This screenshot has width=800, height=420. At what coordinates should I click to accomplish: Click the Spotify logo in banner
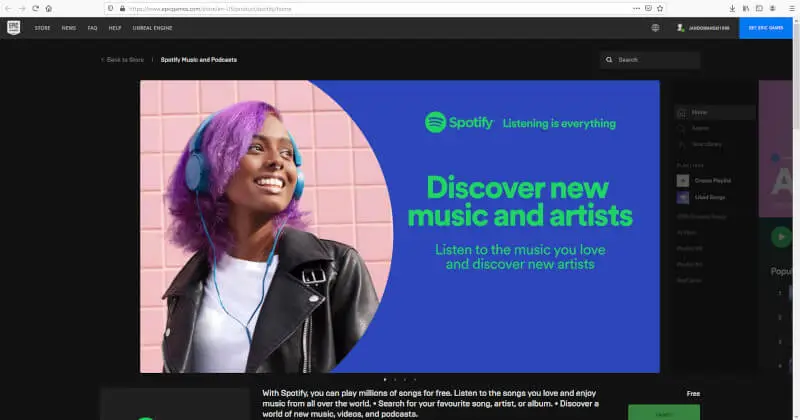pos(459,122)
